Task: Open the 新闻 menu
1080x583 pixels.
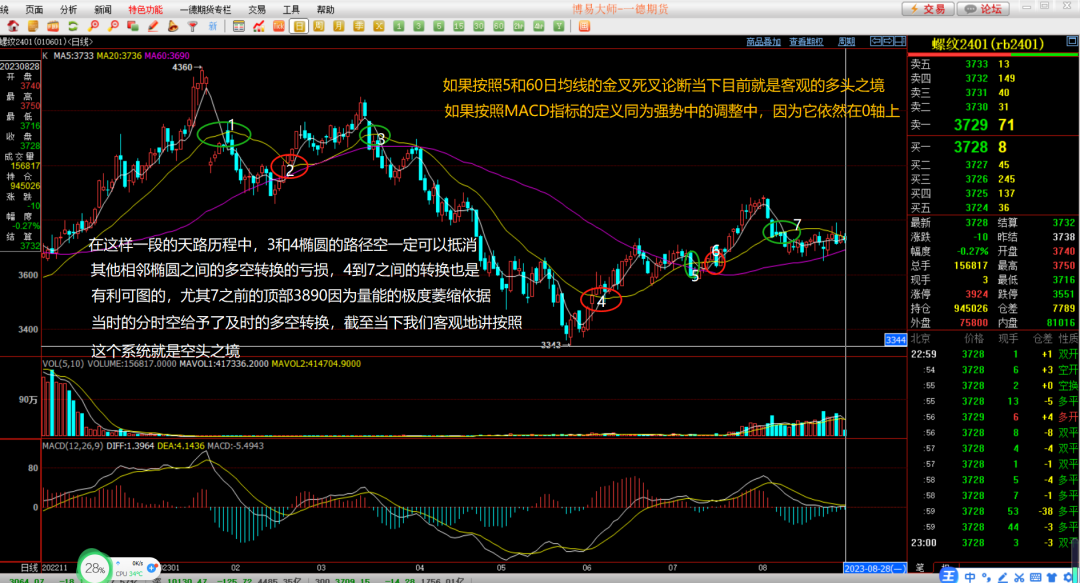Action: point(103,10)
